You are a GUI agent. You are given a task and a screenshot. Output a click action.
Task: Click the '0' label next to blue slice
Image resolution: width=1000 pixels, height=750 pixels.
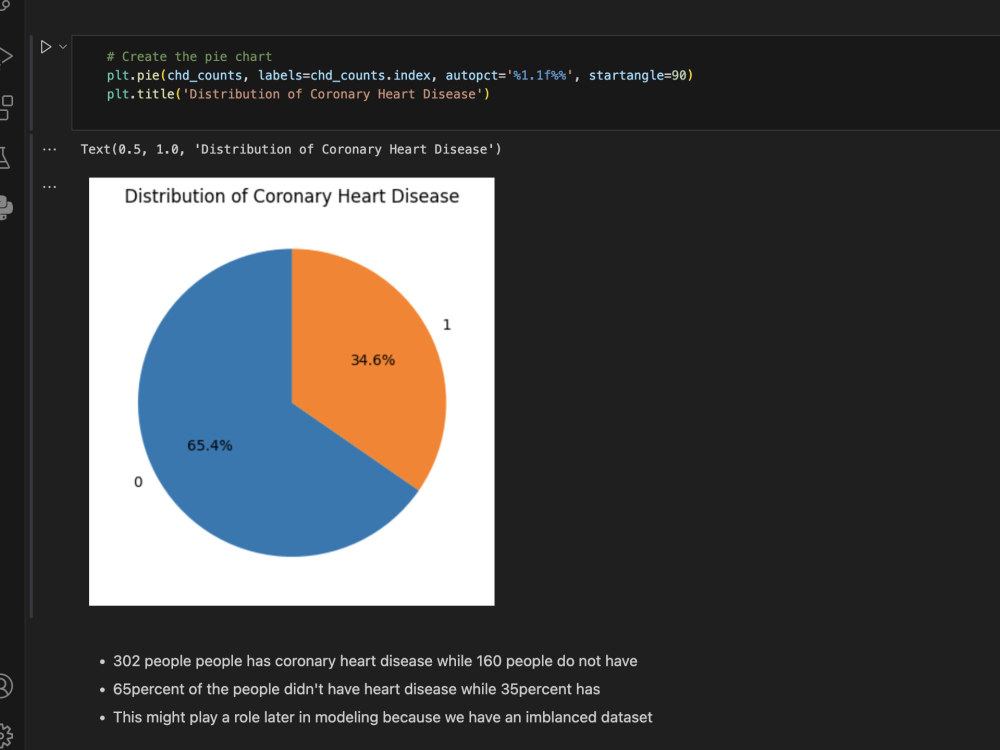[138, 482]
